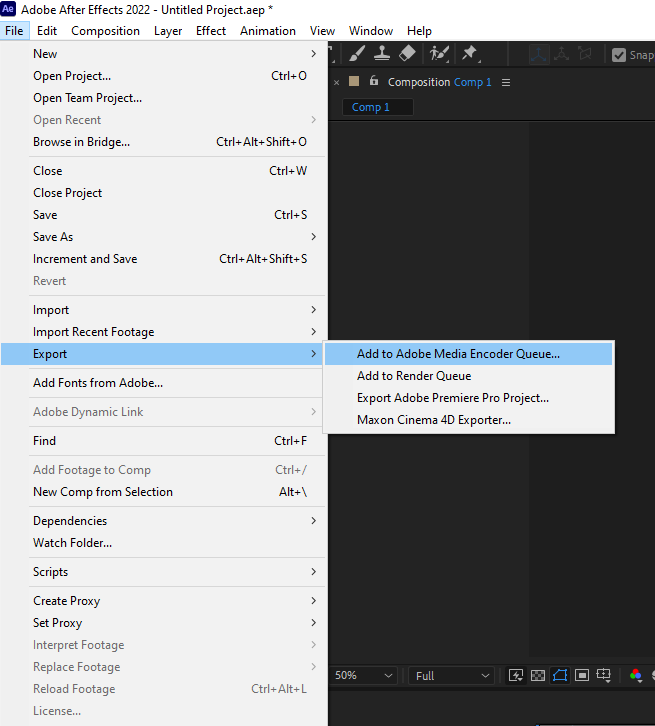The width and height of the screenshot is (655, 726).
Task: Open the Full resolution dropdown
Action: [450, 676]
